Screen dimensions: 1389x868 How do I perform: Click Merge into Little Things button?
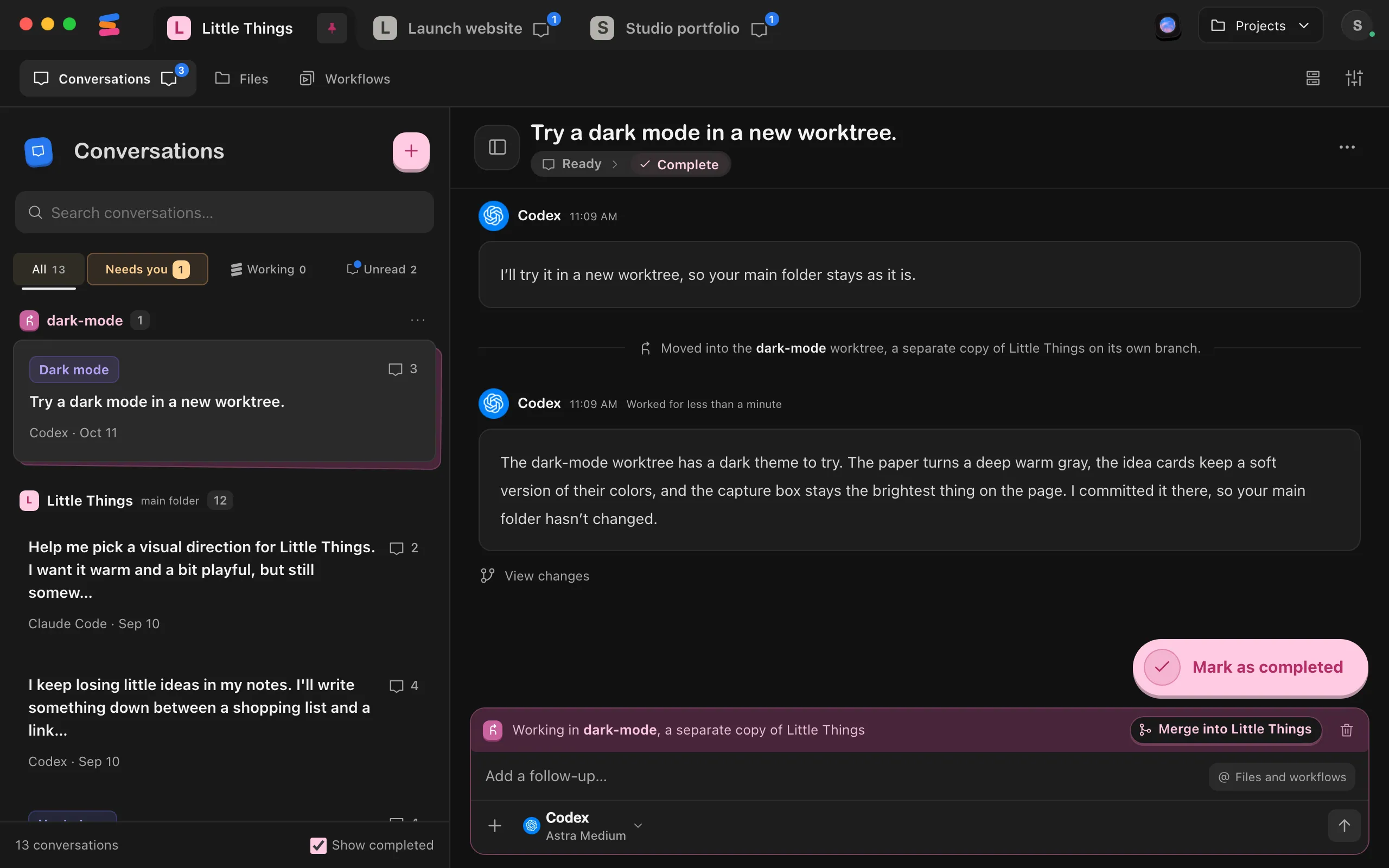click(x=1226, y=729)
